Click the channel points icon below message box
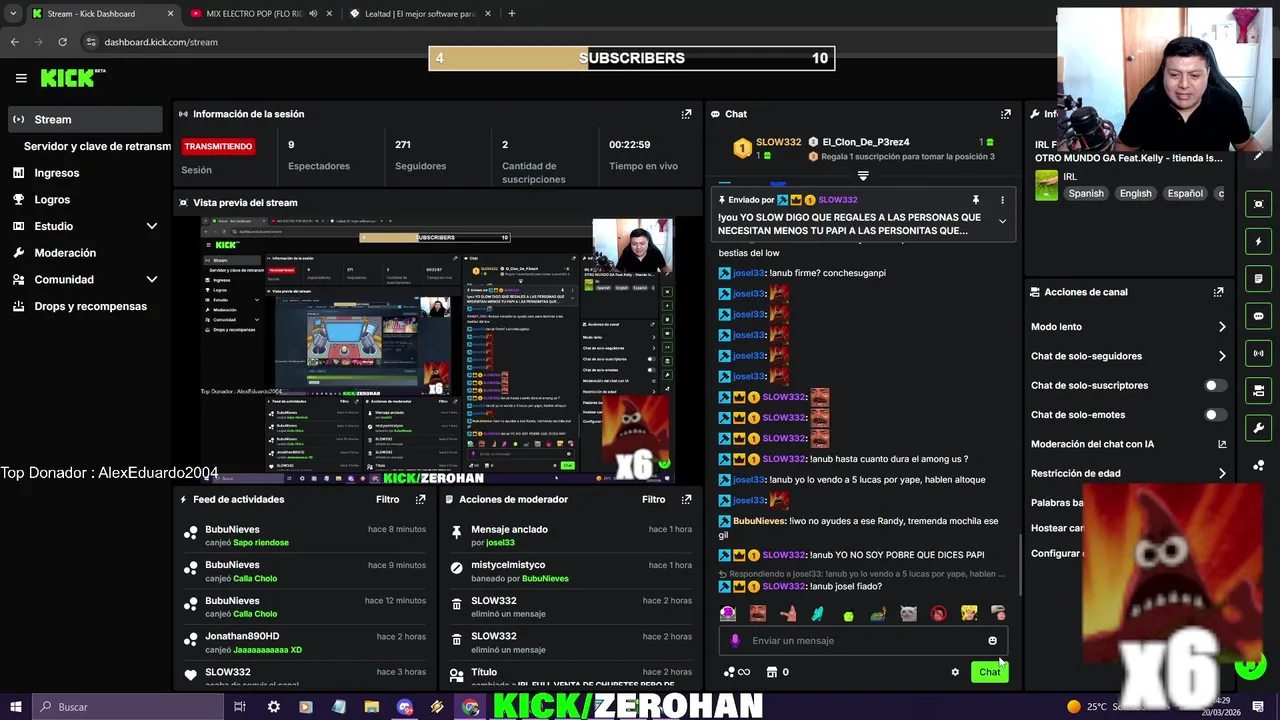The image size is (1280, 720). (729, 672)
